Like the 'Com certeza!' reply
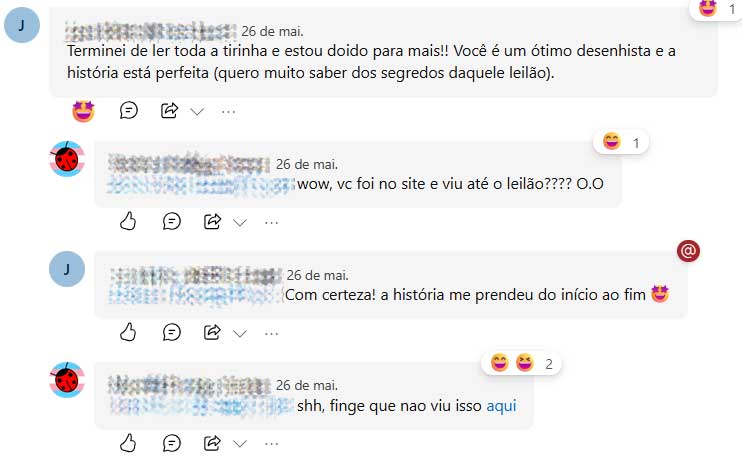 point(128,332)
